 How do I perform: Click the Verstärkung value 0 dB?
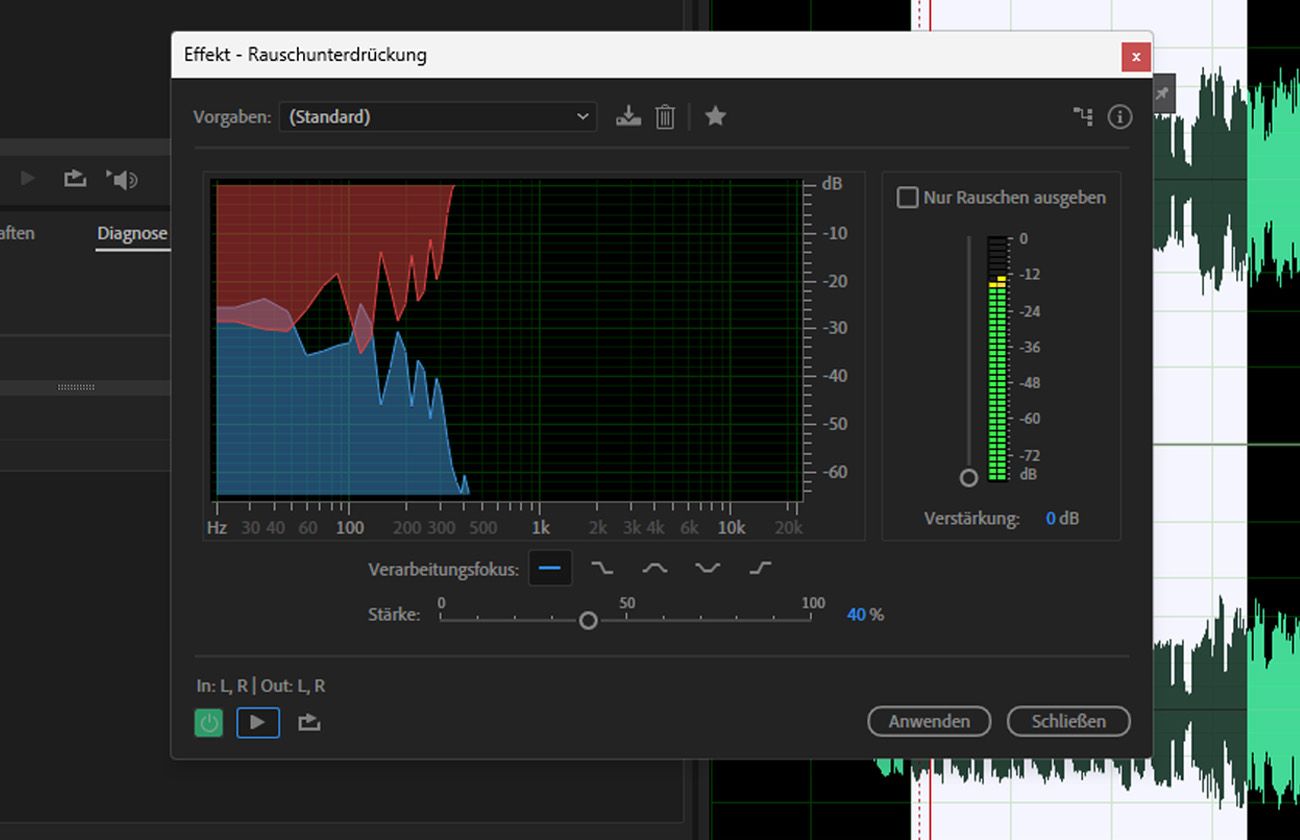click(1062, 519)
